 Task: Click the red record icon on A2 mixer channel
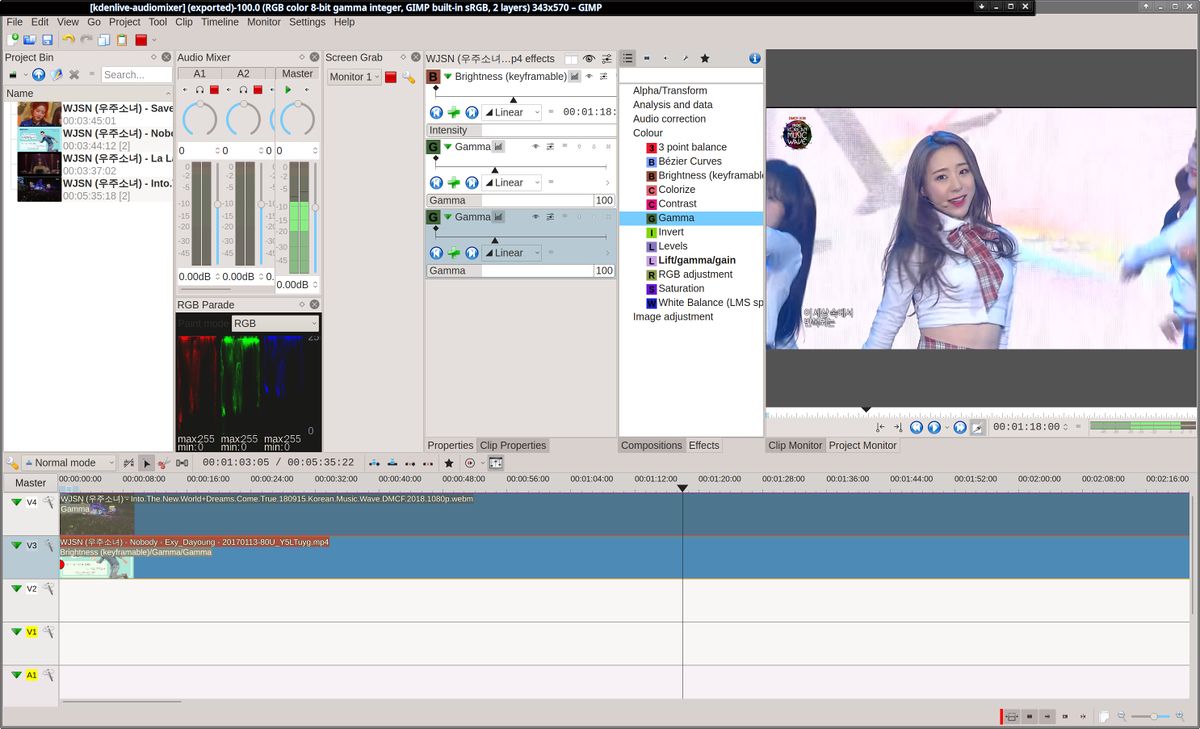[257, 90]
